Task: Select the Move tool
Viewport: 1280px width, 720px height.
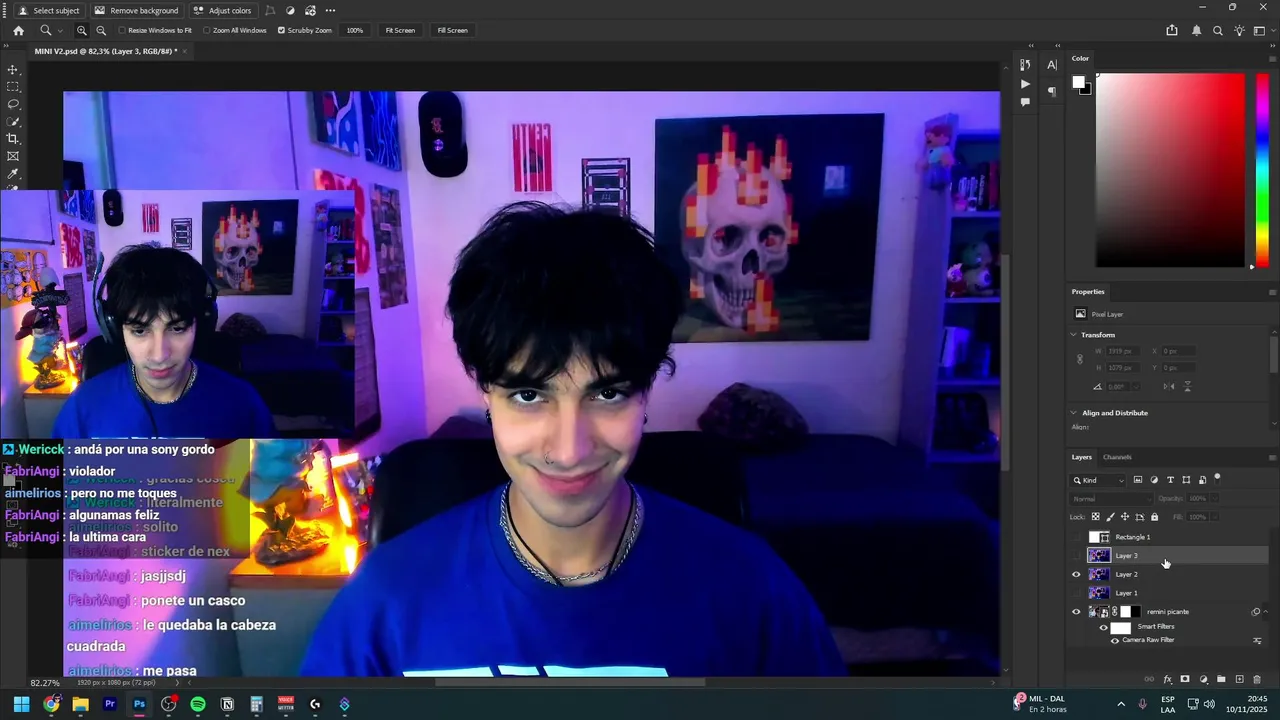Action: (13, 70)
